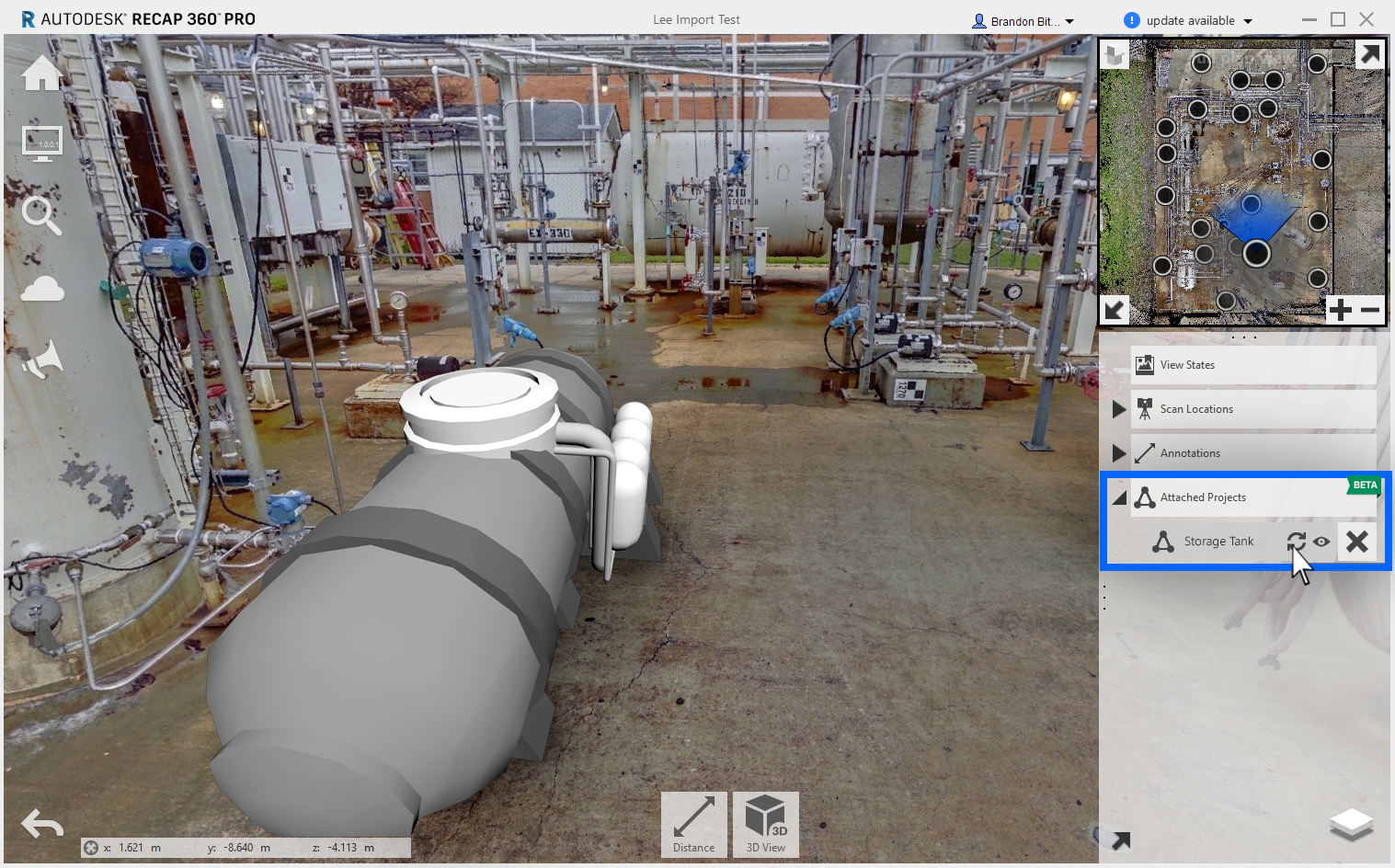Click the Autodesk ReCap R logo
The width and height of the screenshot is (1395, 868).
pyautogui.click(x=28, y=19)
